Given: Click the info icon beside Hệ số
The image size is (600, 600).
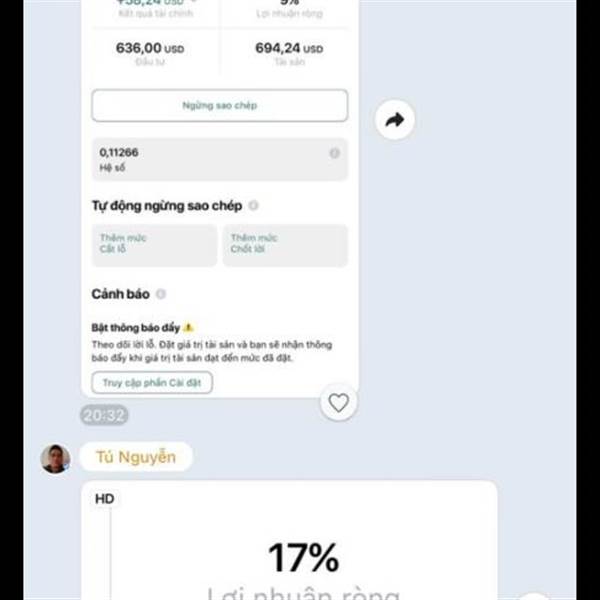Looking at the screenshot, I should [x=334, y=153].
